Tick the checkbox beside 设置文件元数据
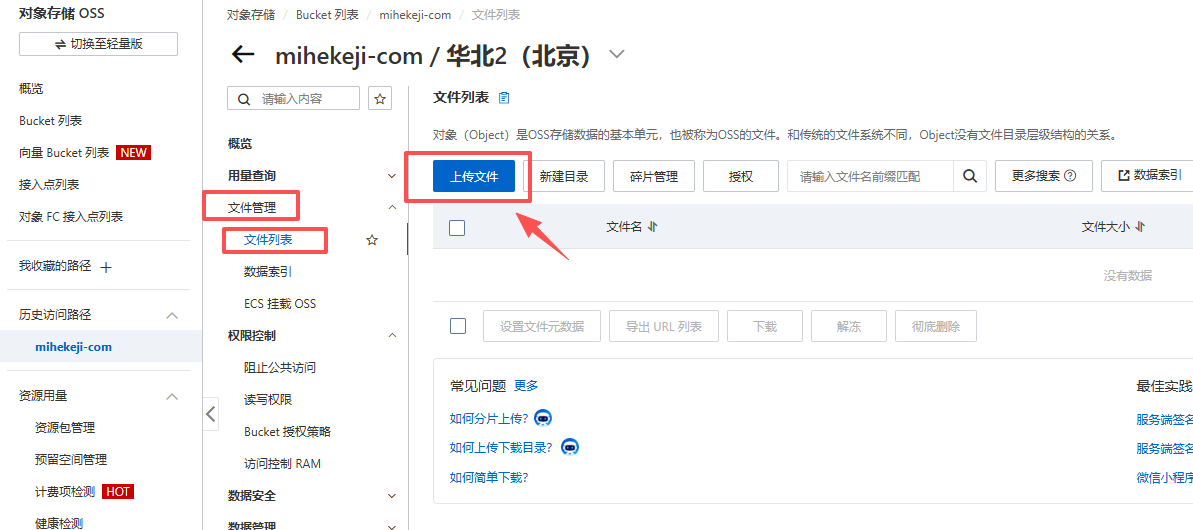1193x530 pixels. tap(457, 326)
